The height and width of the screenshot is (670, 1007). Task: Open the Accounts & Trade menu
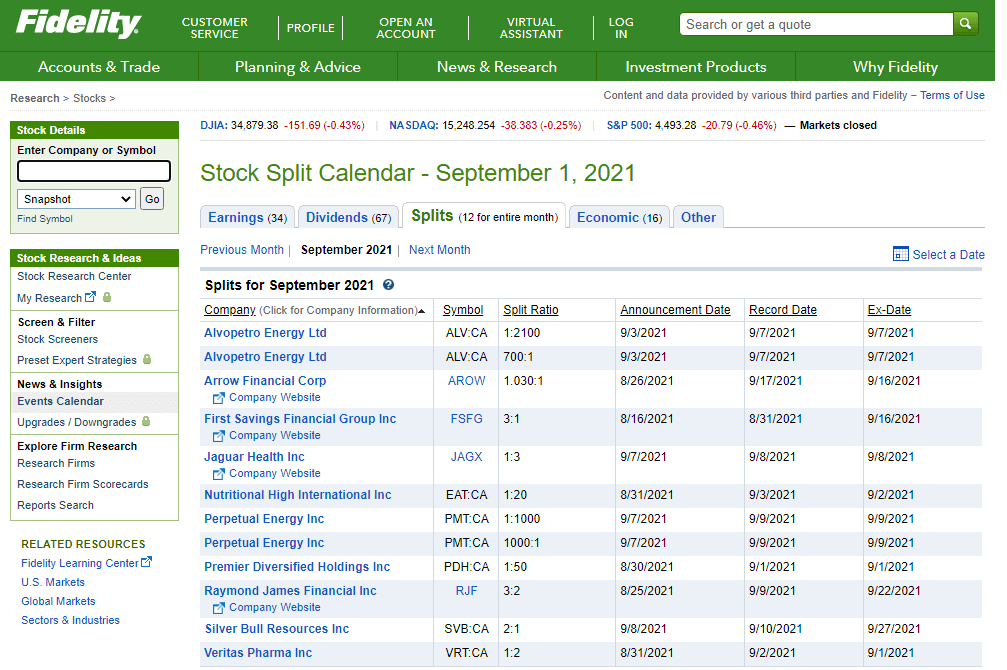(99, 67)
